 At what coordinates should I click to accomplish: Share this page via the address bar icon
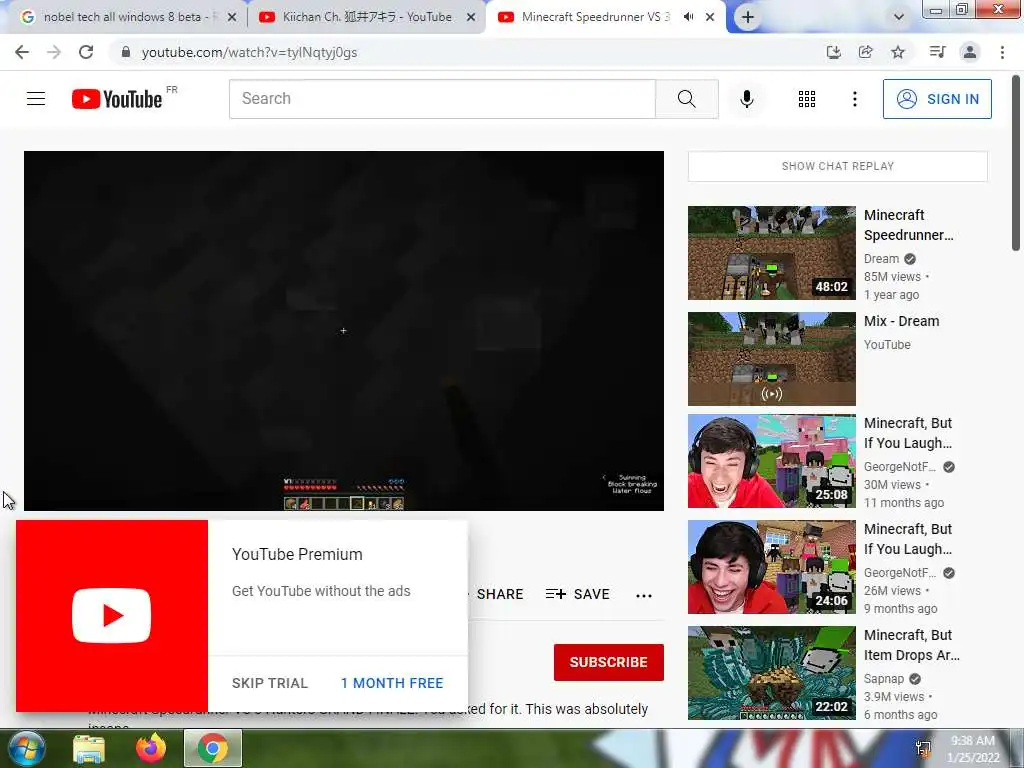coord(866,52)
